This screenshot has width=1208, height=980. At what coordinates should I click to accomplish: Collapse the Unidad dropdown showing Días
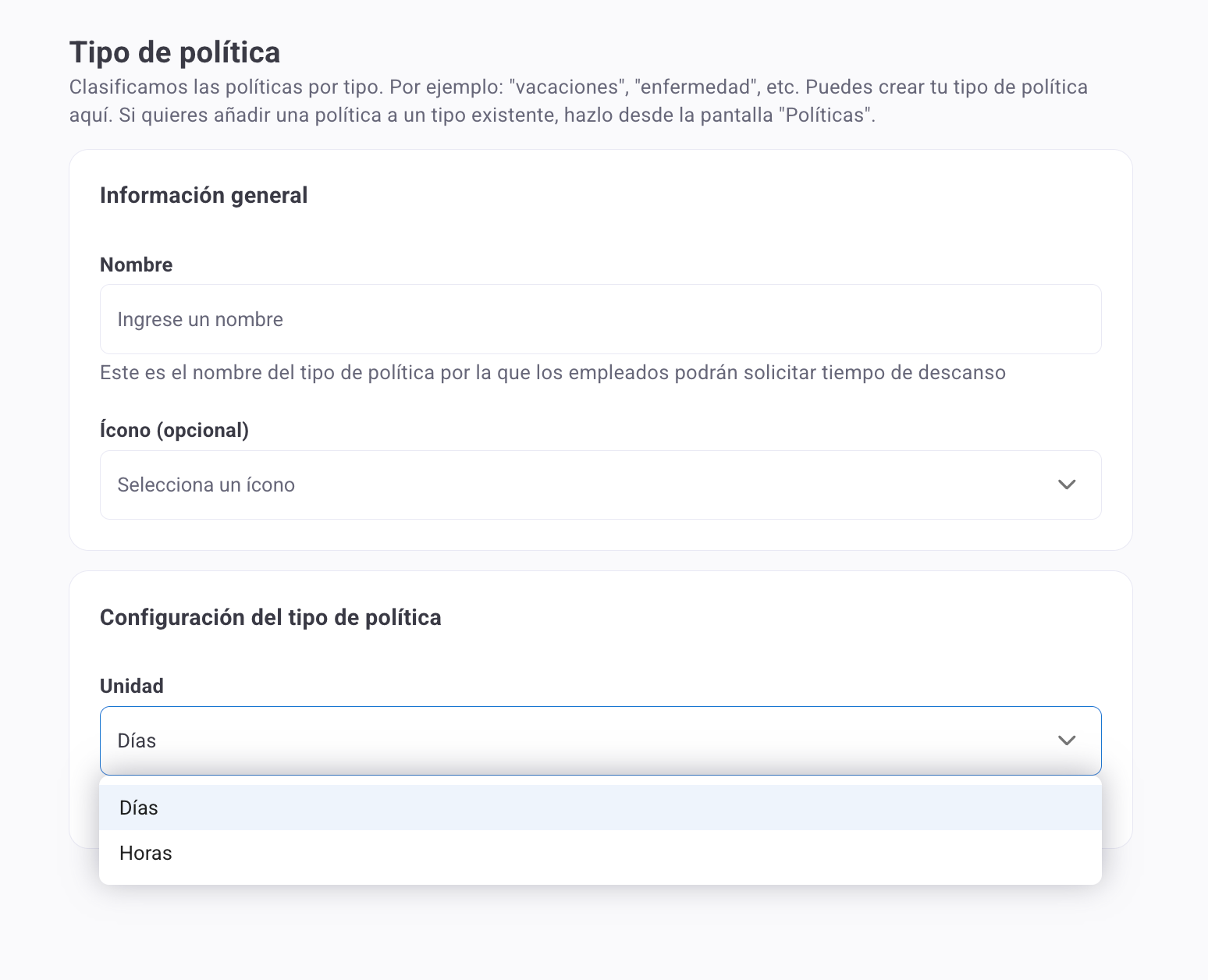pos(599,740)
